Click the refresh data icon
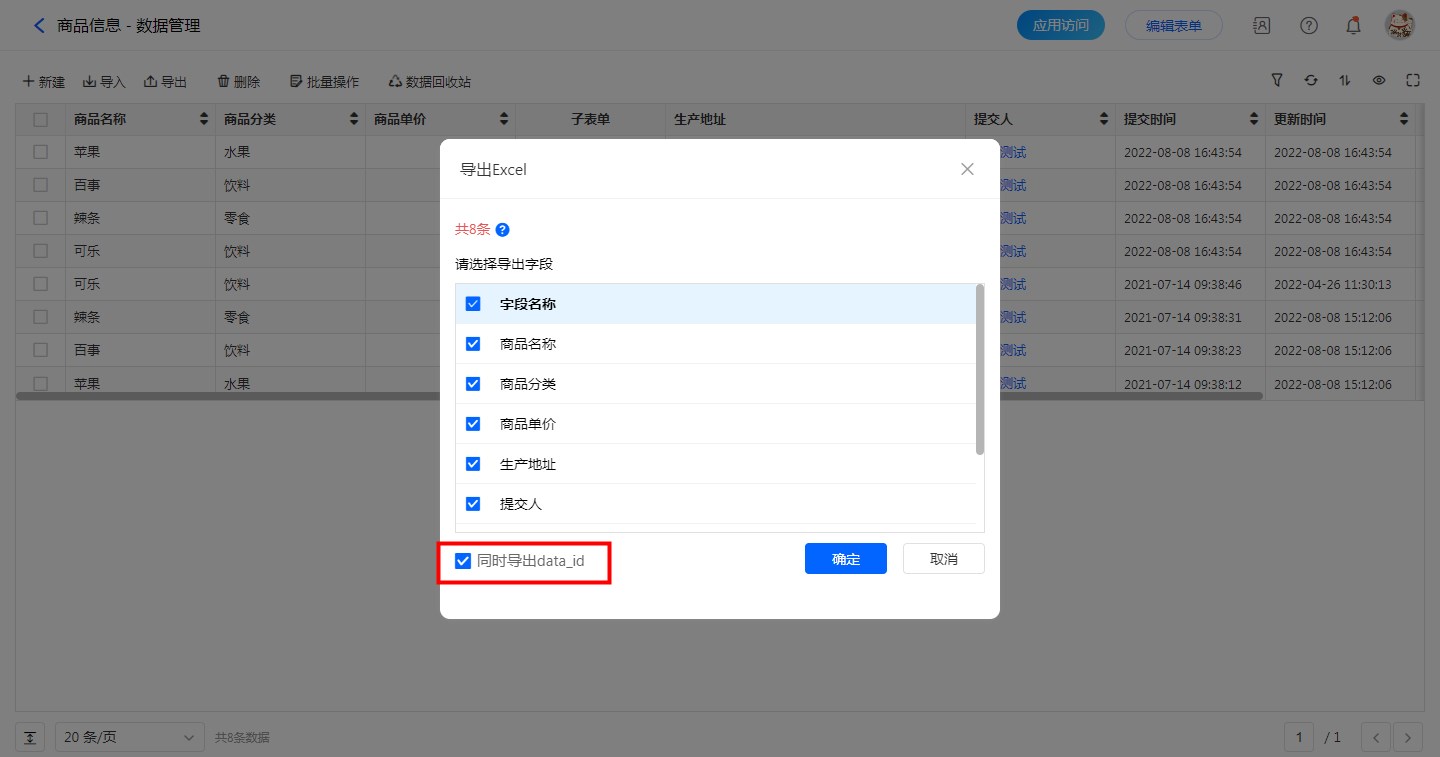The image size is (1440, 757). [x=1311, y=81]
